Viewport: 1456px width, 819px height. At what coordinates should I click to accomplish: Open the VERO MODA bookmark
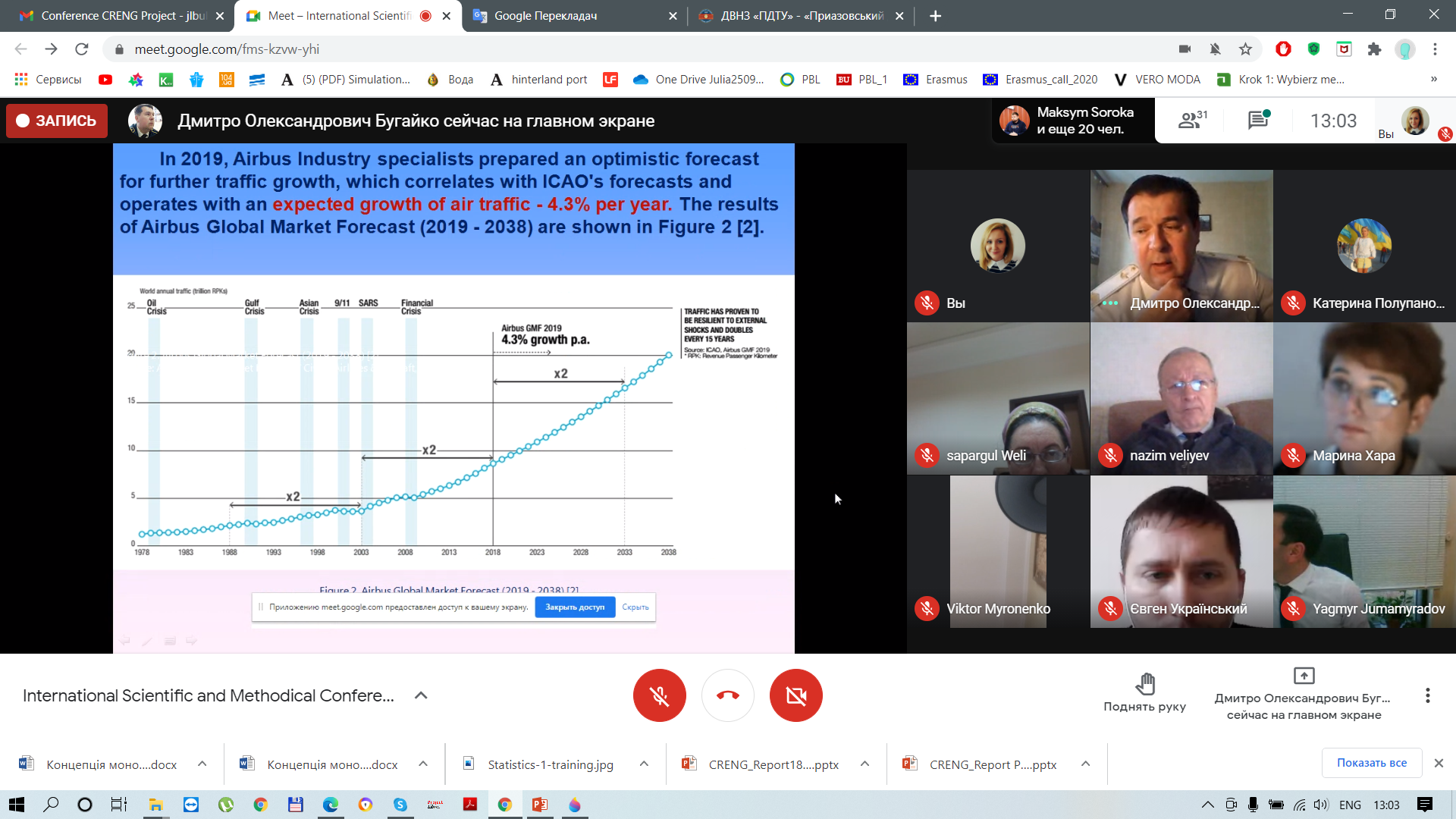pyautogui.click(x=1157, y=80)
